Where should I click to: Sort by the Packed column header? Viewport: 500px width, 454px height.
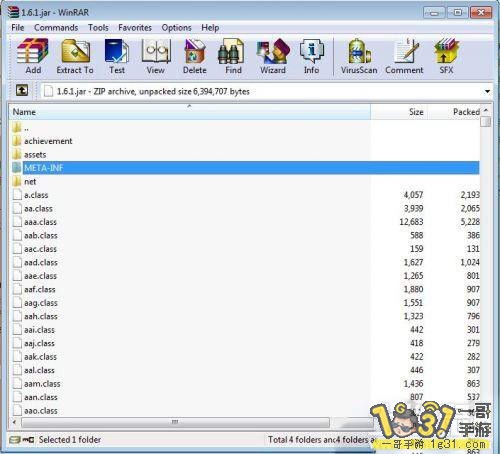pyautogui.click(x=454, y=112)
